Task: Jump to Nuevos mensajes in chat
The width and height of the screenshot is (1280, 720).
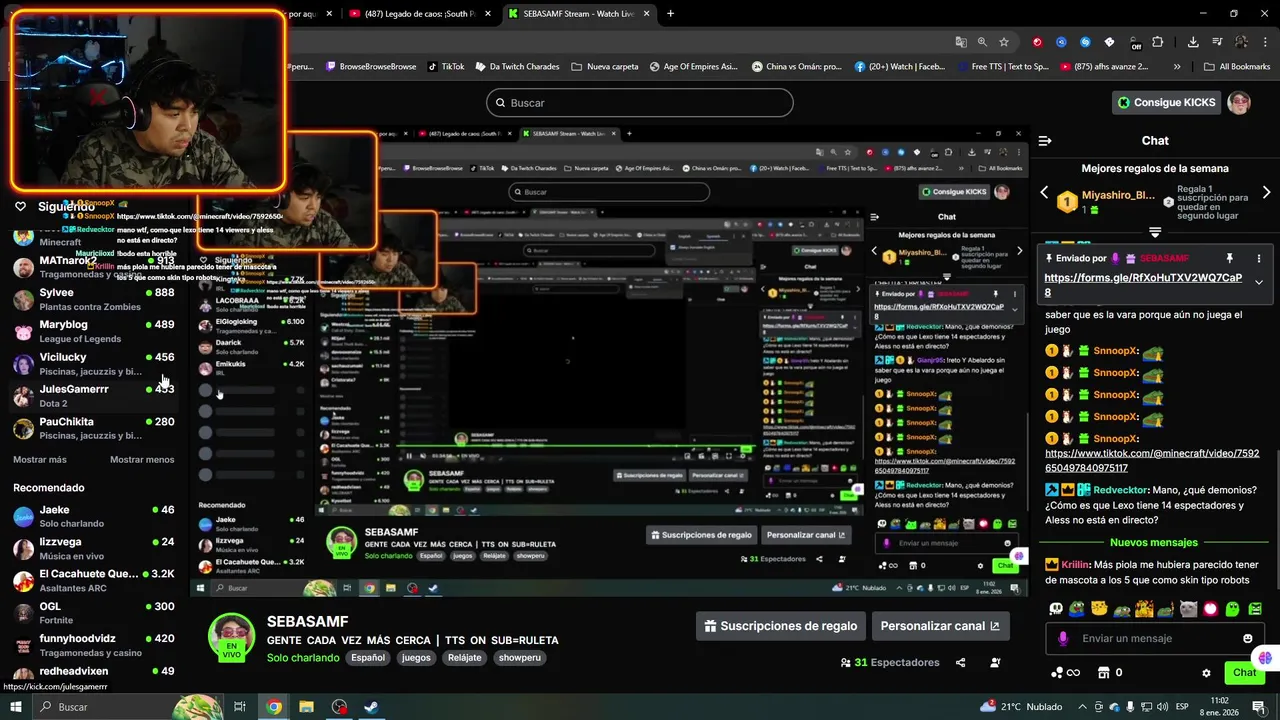Action: point(1153,542)
